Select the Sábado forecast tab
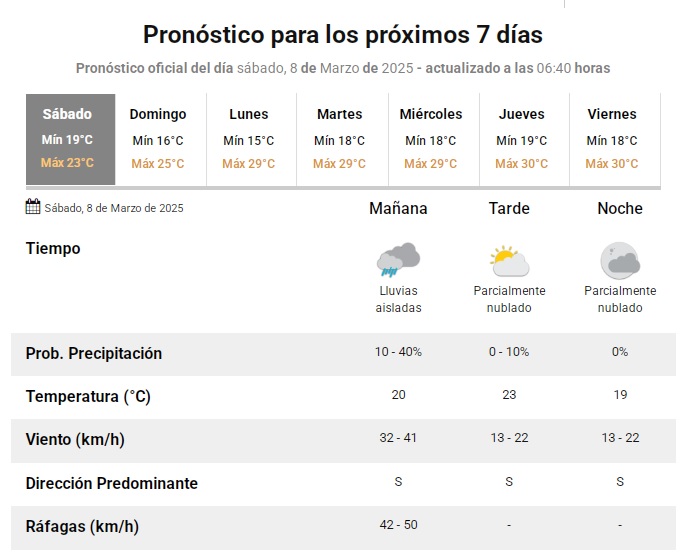This screenshot has height=558, width=681. pos(67,139)
